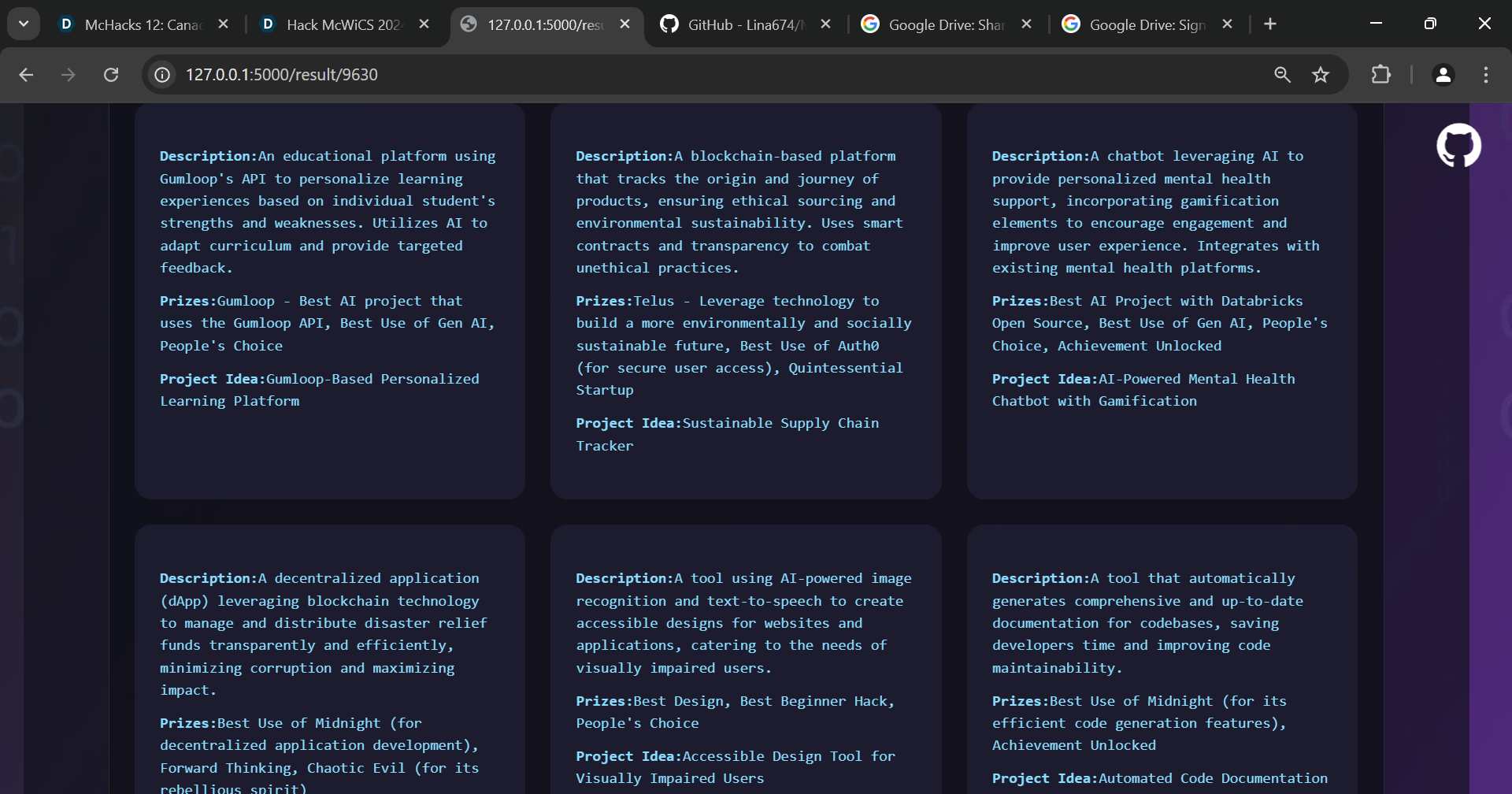Bookmark this page with the star icon
The height and width of the screenshot is (794, 1512).
1321,75
